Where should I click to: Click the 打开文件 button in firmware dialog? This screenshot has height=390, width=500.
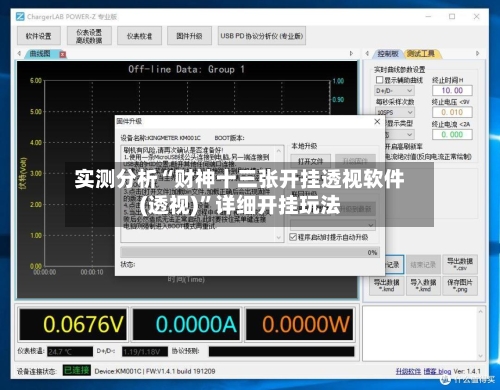coord(310,161)
